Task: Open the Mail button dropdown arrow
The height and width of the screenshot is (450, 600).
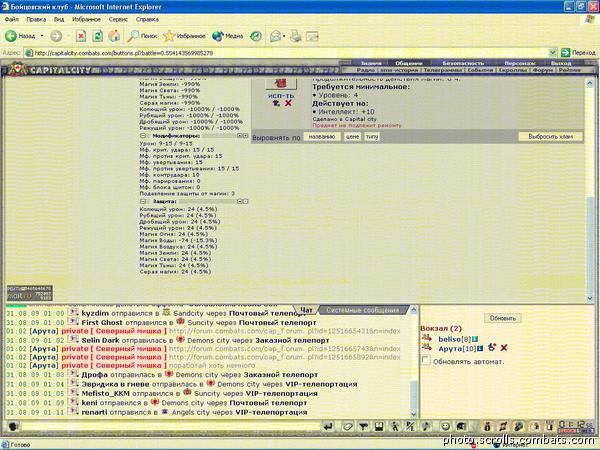Action: (284, 36)
